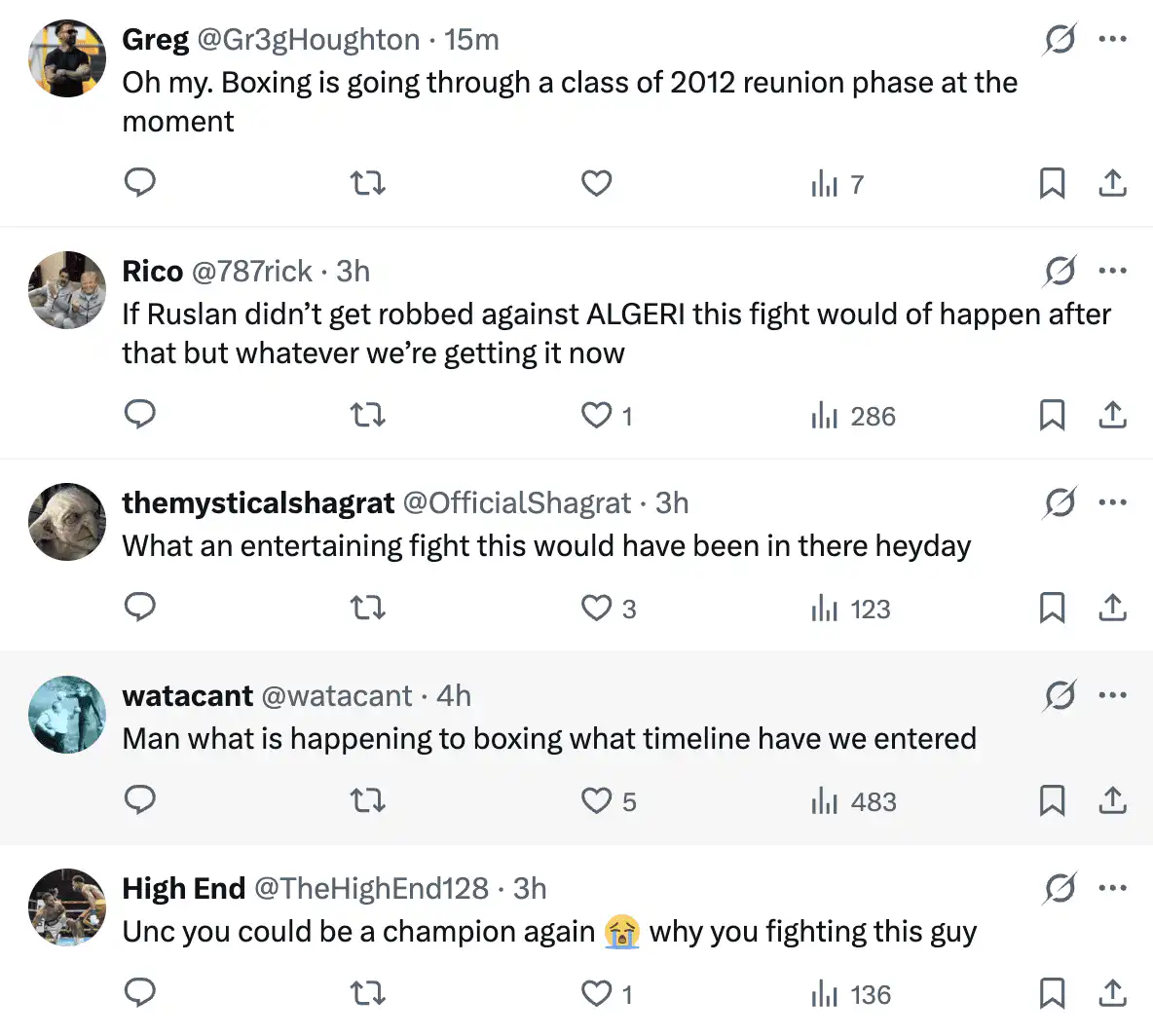Like watacant's tweet about boxing timeline

(596, 801)
